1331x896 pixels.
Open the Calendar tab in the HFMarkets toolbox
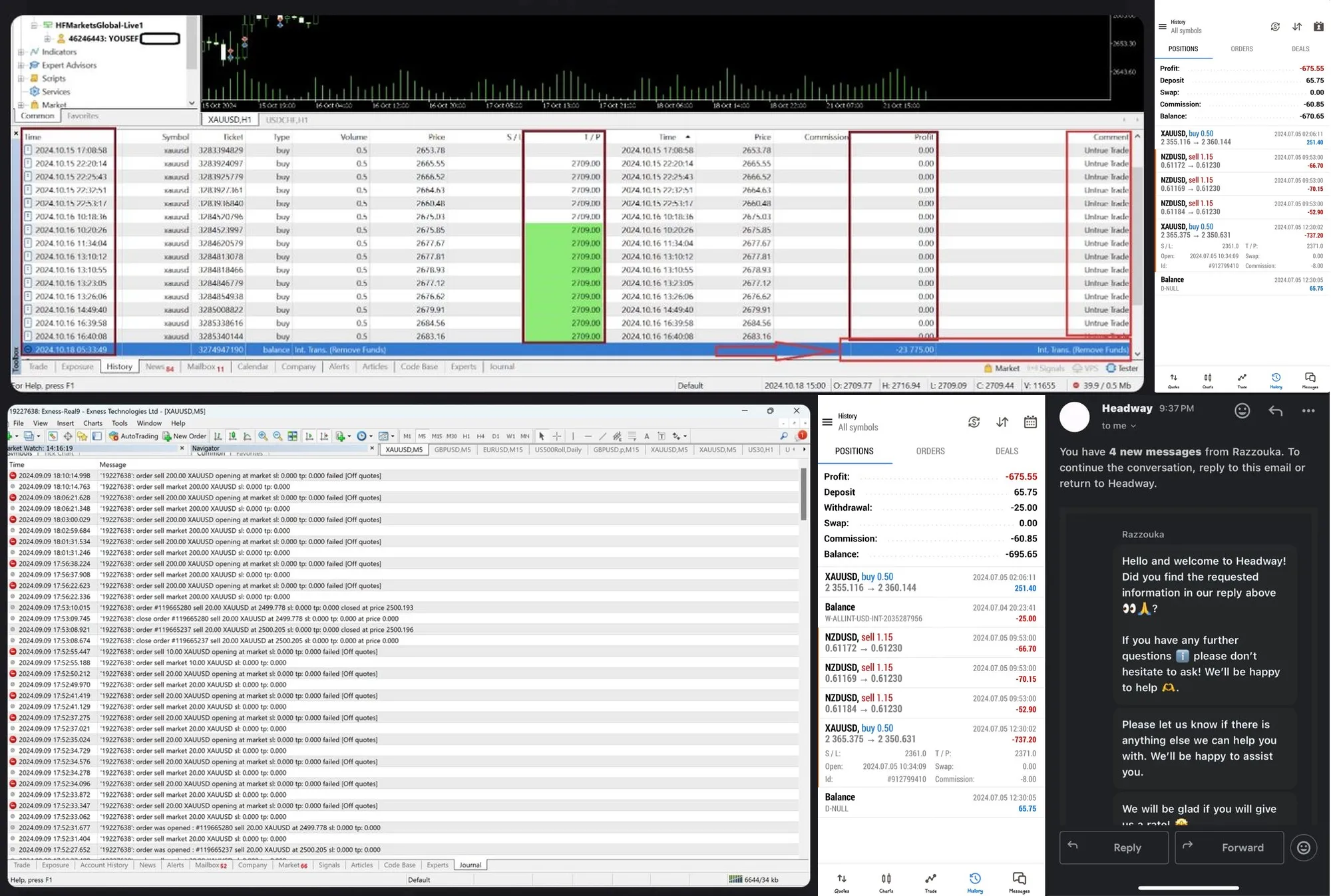pos(253,367)
